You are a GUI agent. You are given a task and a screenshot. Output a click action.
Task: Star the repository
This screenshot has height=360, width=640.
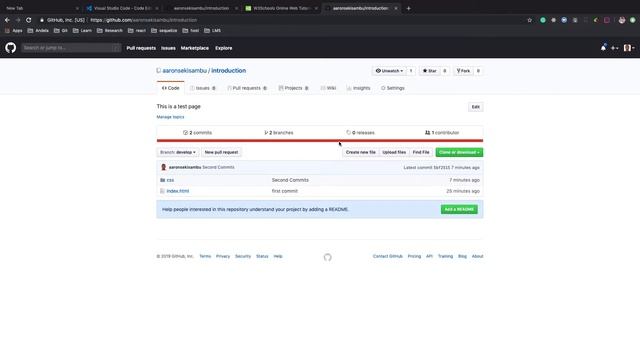(429, 71)
